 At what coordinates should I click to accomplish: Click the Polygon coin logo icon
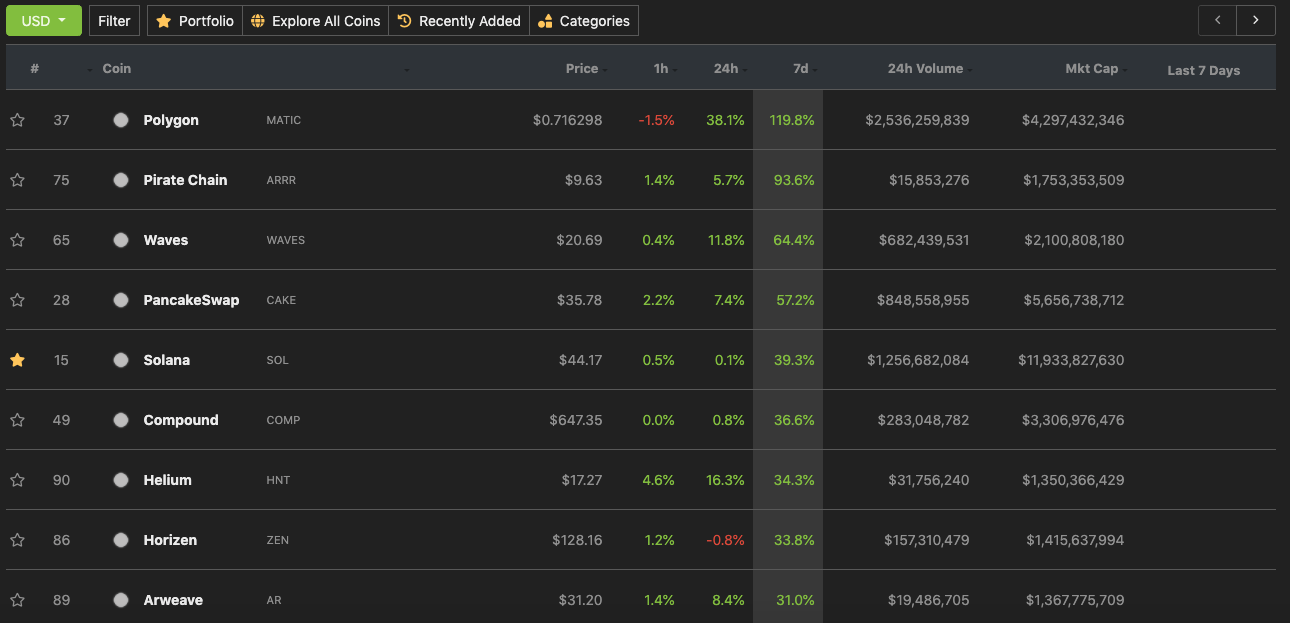(x=121, y=120)
